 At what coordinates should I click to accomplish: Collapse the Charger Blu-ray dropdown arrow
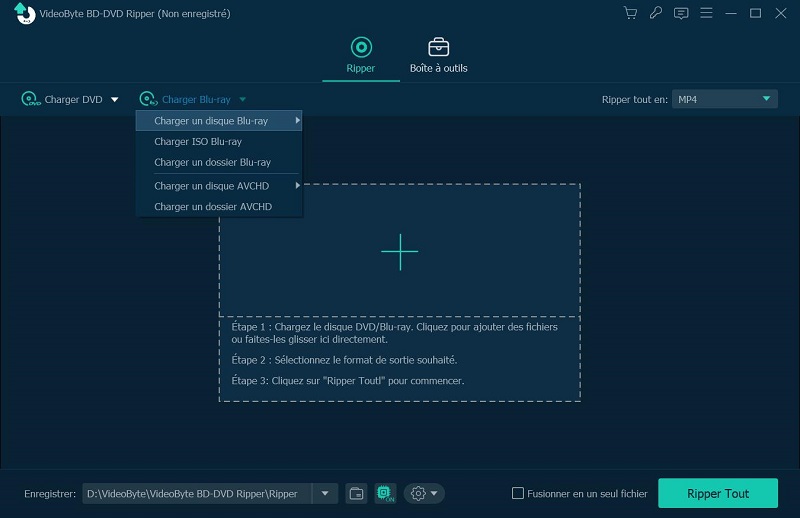coord(242,100)
